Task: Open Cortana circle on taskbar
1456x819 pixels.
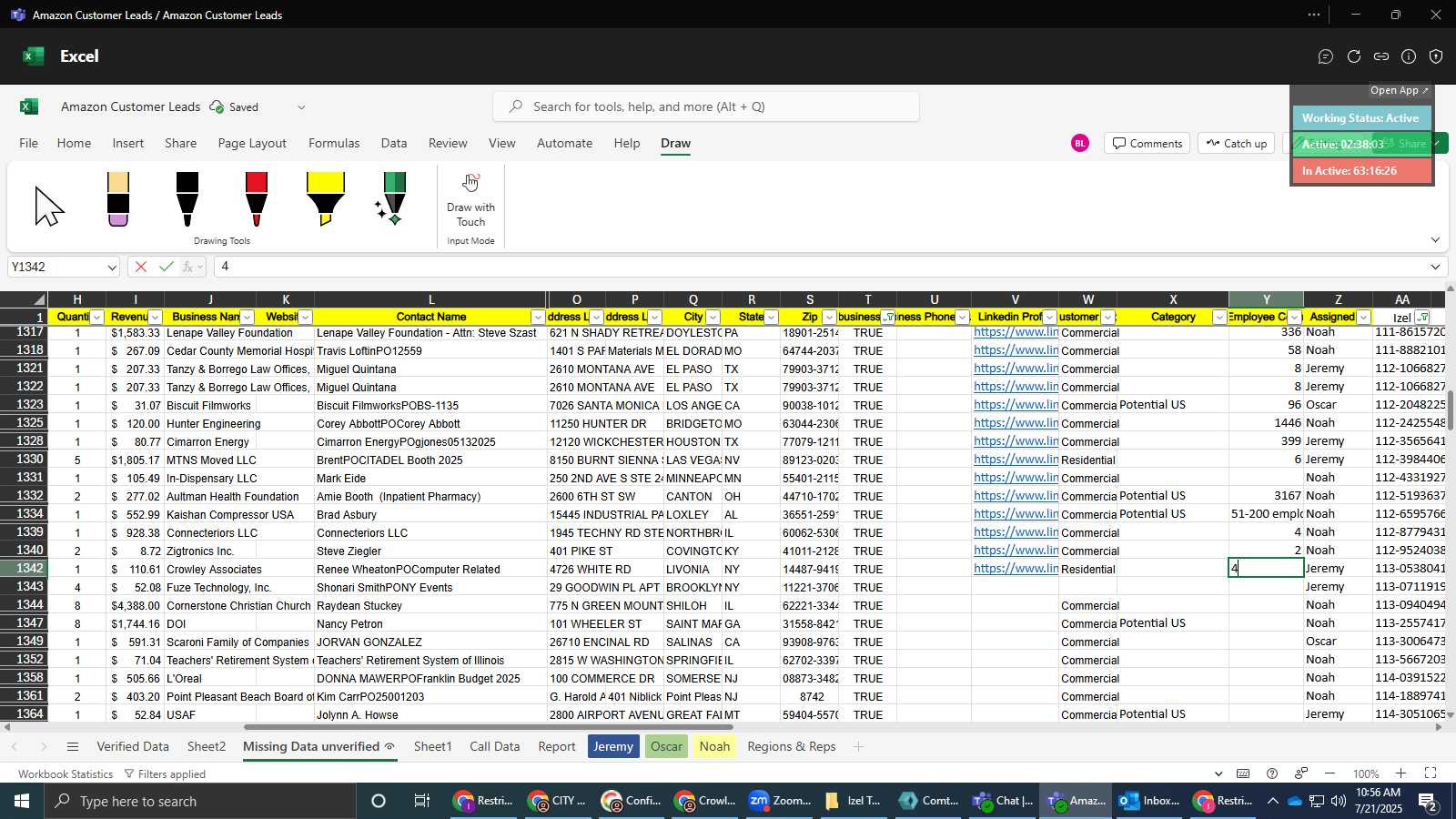Action: pos(379,801)
